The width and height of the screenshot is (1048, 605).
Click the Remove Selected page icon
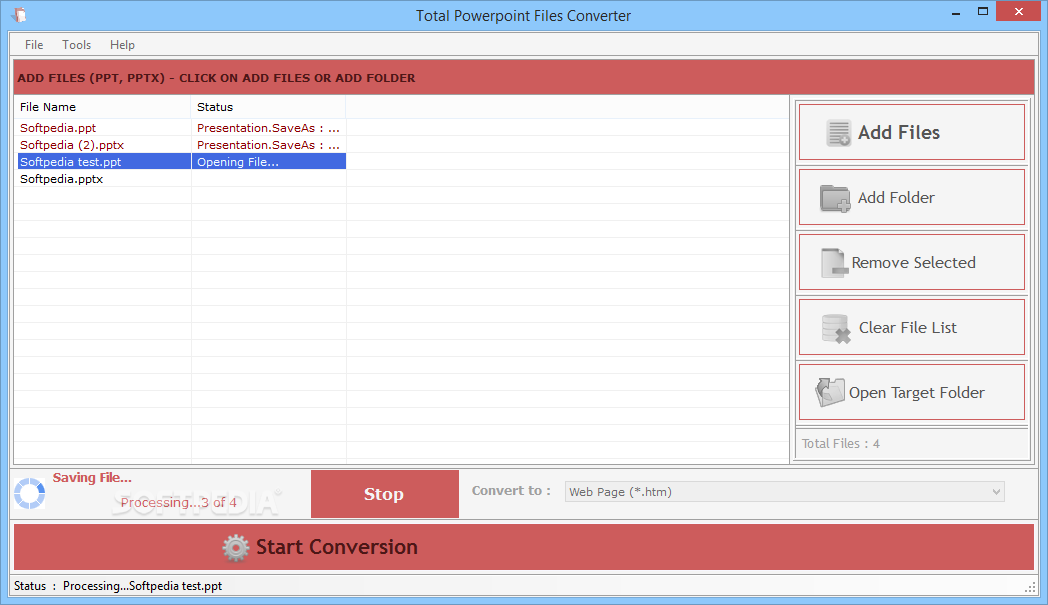[x=833, y=263]
